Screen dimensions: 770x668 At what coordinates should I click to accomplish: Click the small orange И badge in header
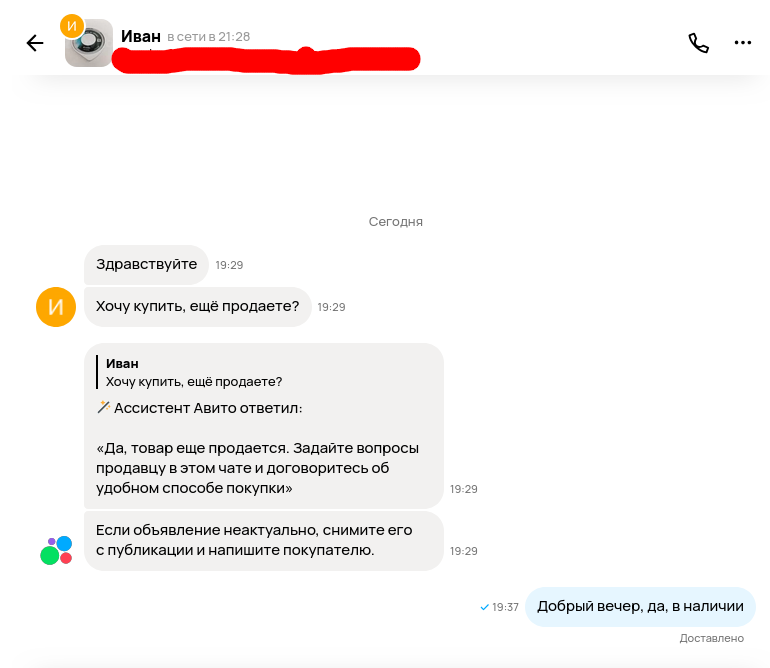pos(72,26)
